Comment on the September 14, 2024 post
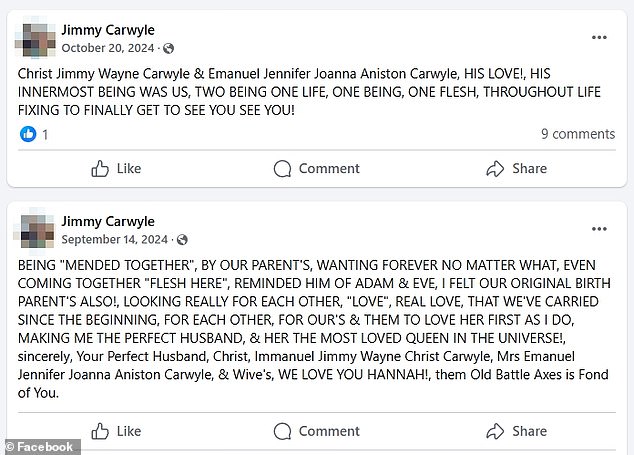This screenshot has width=634, height=455. (x=316, y=431)
